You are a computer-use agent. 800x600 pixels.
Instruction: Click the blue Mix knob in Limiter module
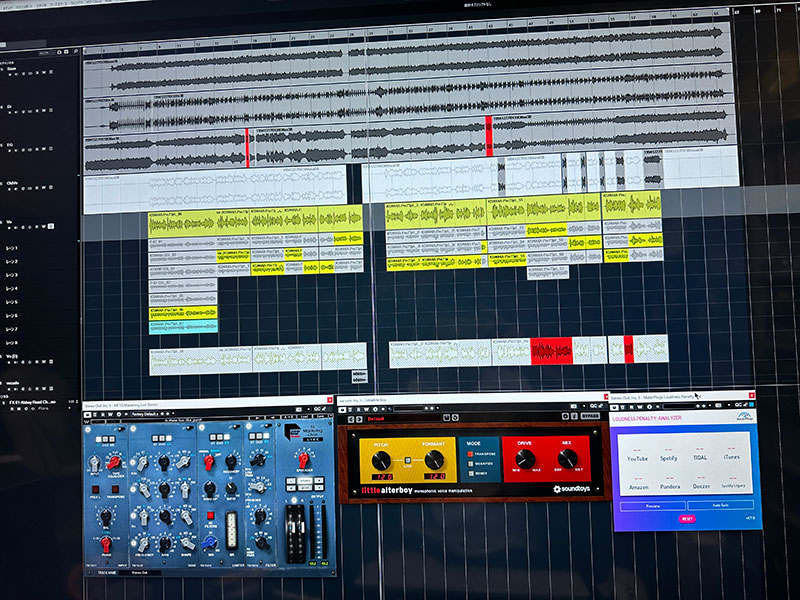(208, 541)
